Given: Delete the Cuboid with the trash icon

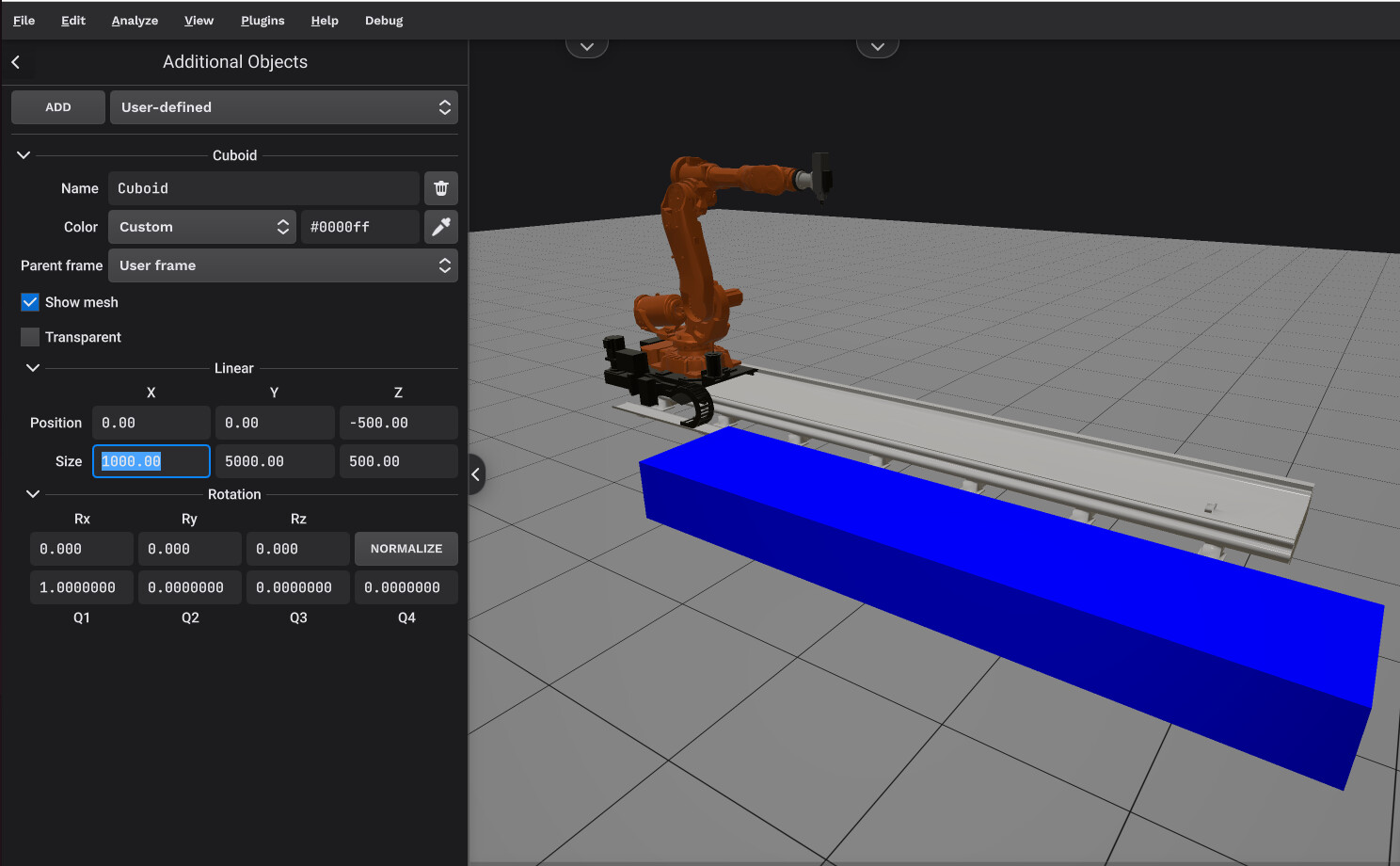Looking at the screenshot, I should pos(440,188).
